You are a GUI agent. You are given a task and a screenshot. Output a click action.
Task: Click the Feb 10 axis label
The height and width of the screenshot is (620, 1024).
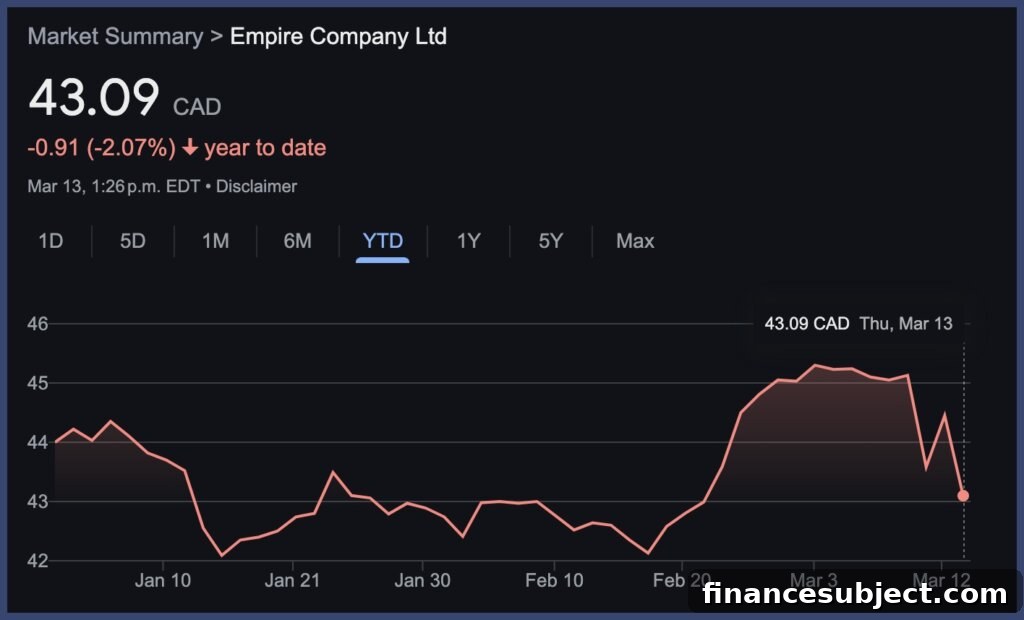(554, 580)
